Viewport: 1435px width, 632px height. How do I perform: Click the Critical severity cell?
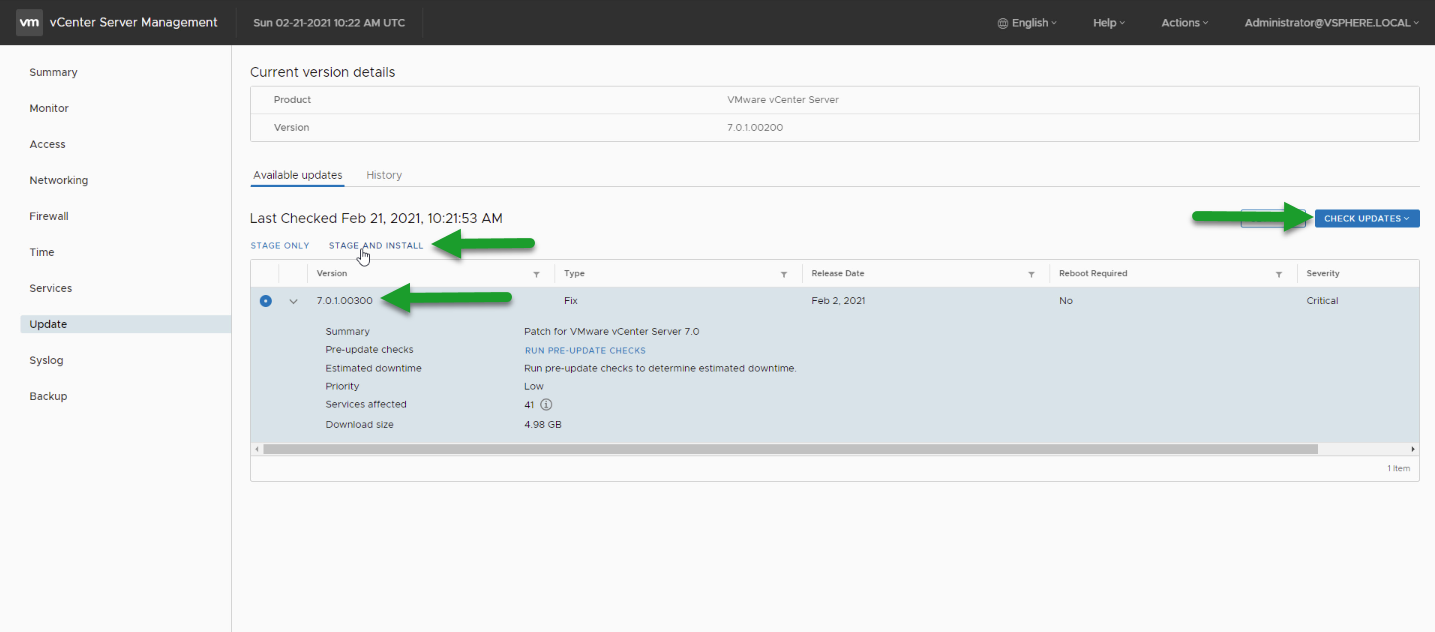pyautogui.click(x=1322, y=301)
